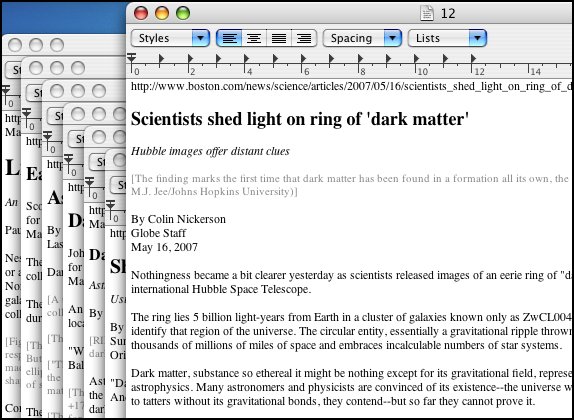Image resolution: width=574 pixels, height=420 pixels.
Task: Click the 'Globe Staff' line
Action: [158, 233]
